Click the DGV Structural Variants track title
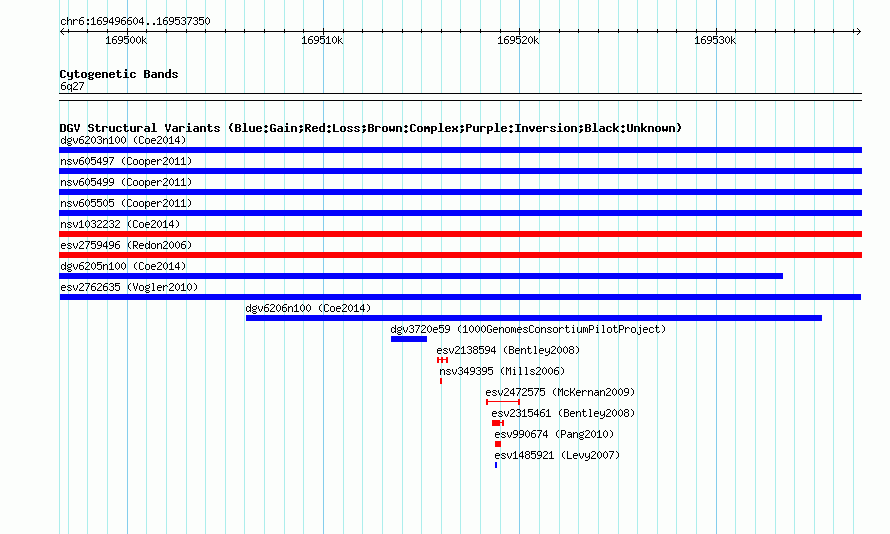The image size is (890, 534). tap(371, 128)
